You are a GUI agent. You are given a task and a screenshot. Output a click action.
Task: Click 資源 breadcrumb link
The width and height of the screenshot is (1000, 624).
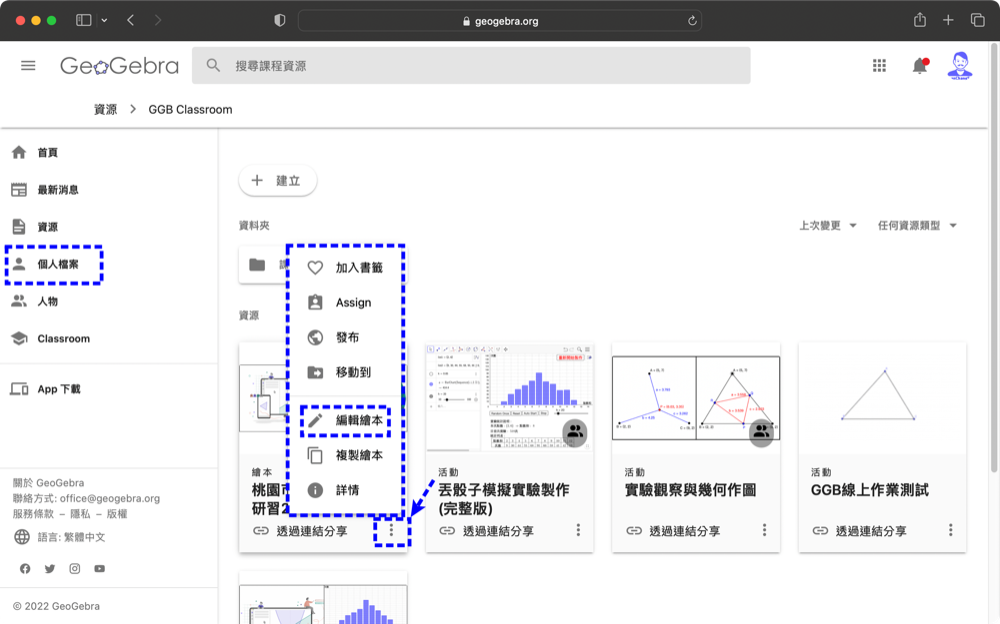[105, 109]
